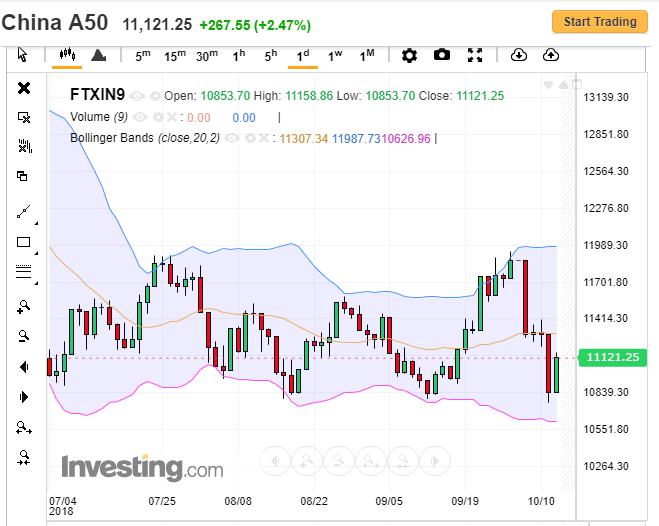659x526 pixels.
Task: Open chart settings gear icon
Action: [x=408, y=55]
